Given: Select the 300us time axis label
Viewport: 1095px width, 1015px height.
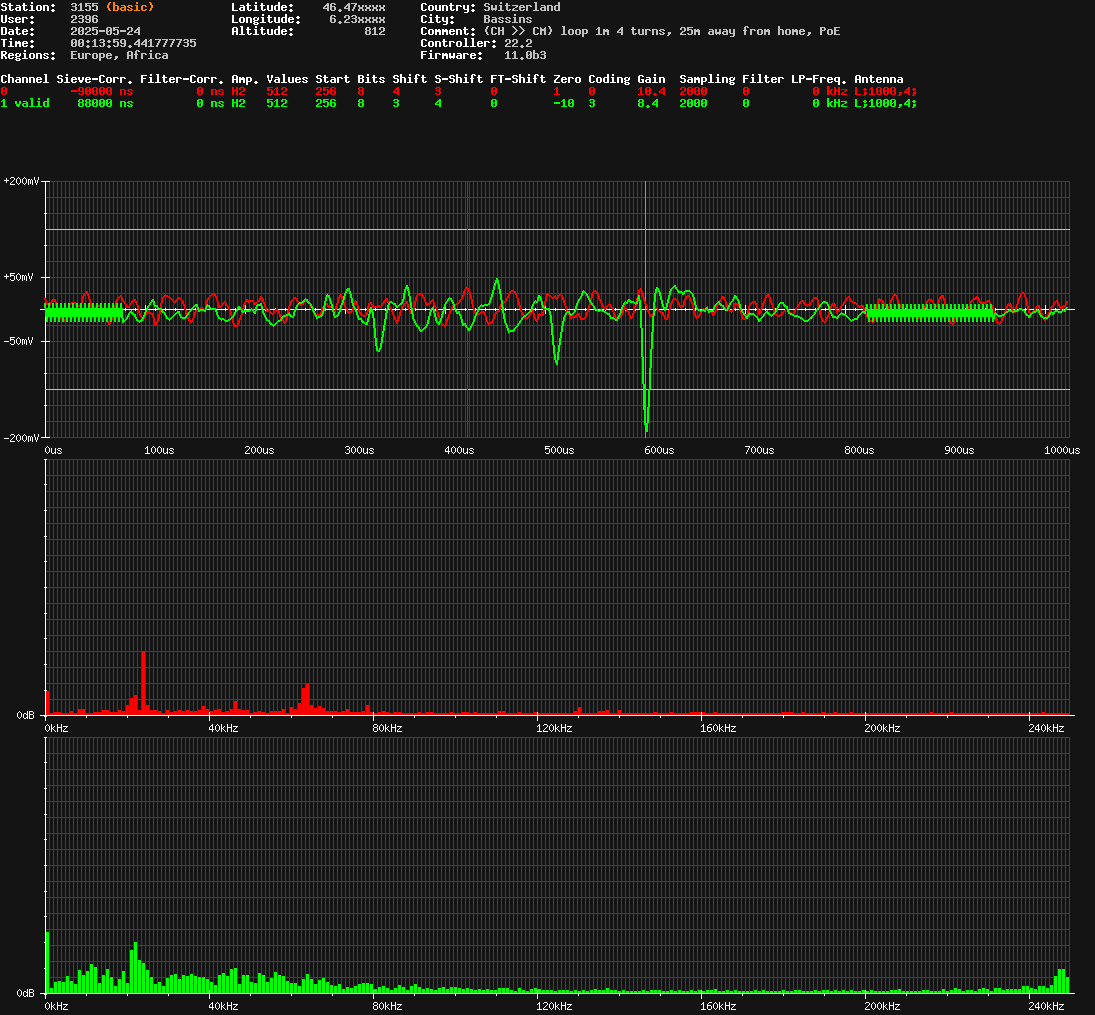Looking at the screenshot, I should coord(359,450).
